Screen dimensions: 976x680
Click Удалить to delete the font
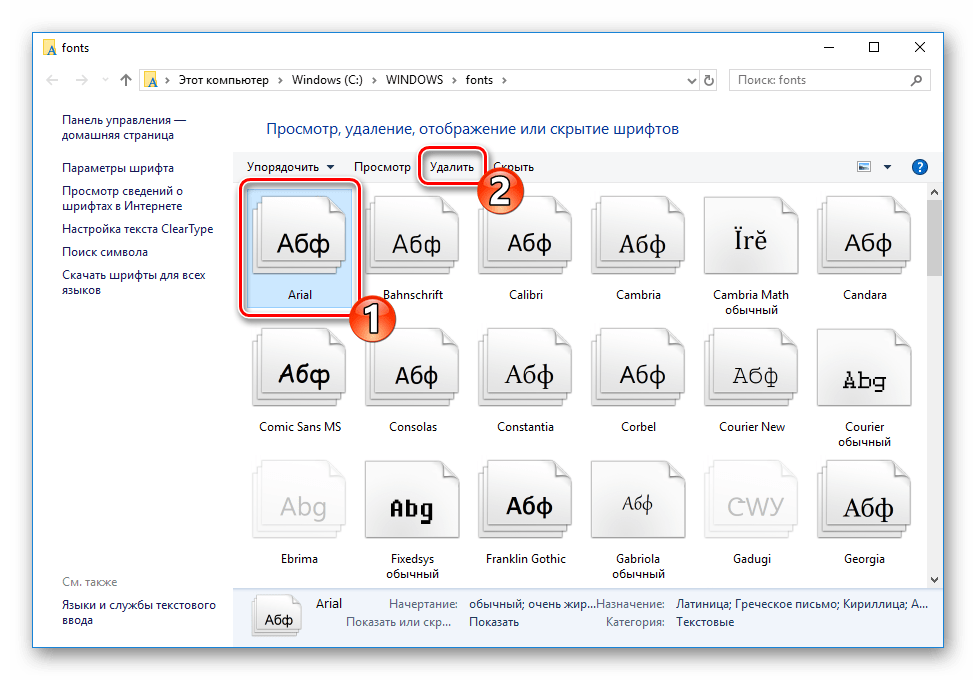tap(452, 167)
